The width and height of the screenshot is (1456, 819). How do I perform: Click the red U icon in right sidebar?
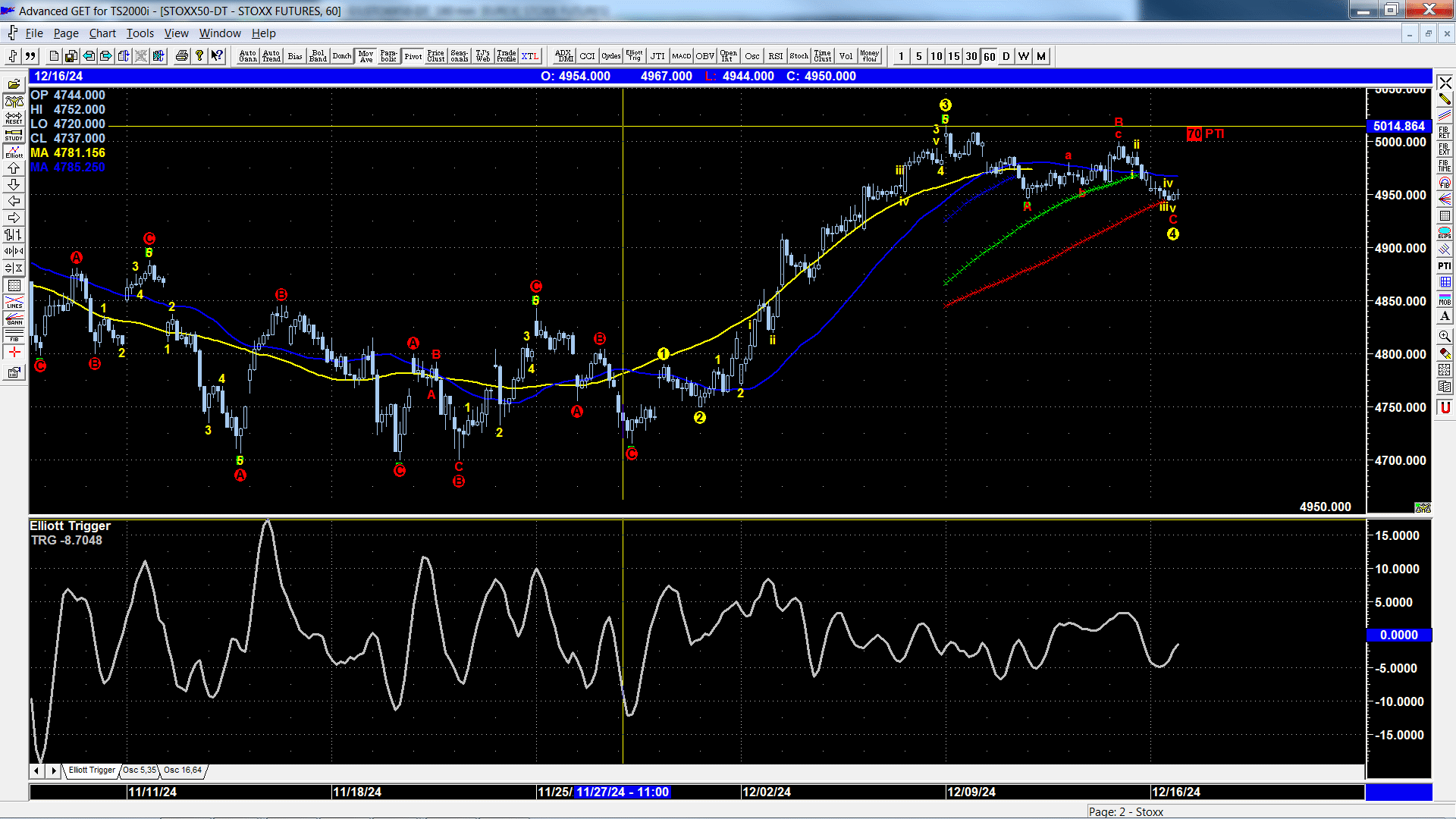(x=1445, y=408)
